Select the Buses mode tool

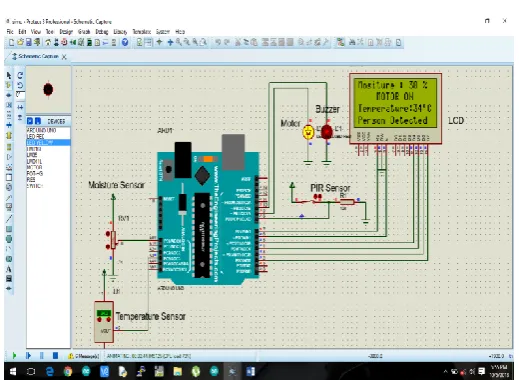9,125
